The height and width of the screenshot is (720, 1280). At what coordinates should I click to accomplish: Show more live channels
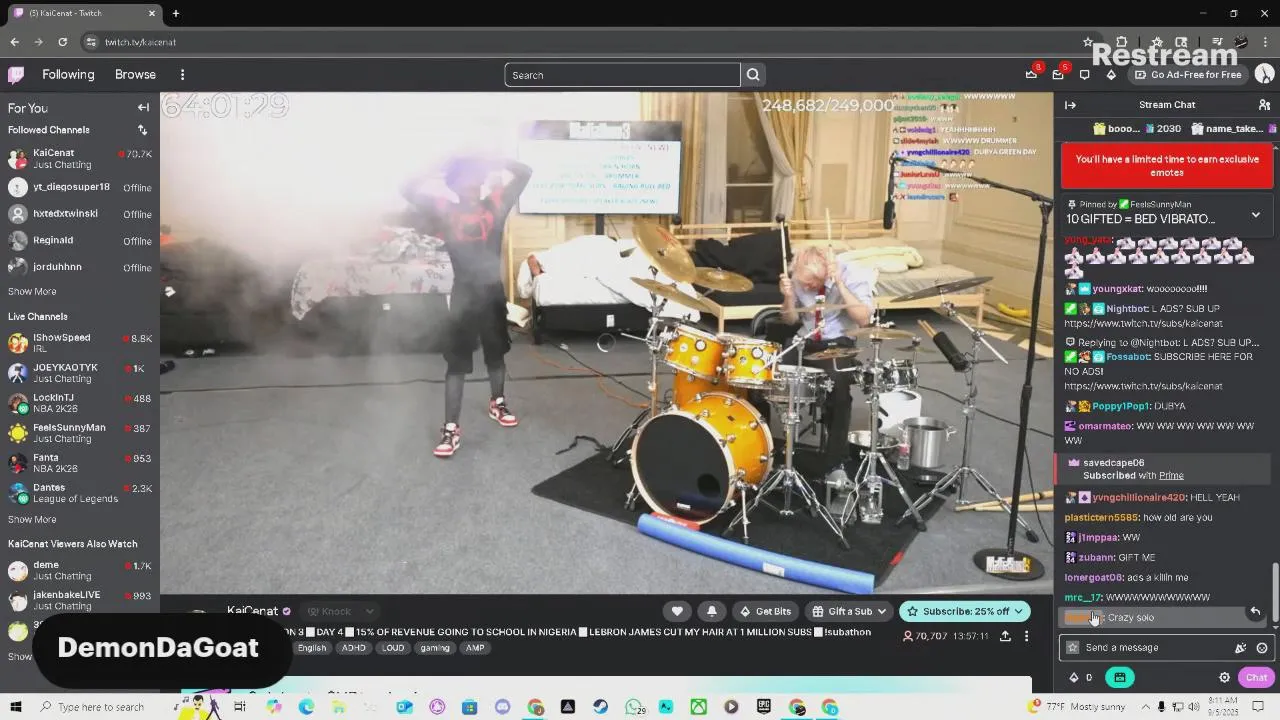pos(32,520)
